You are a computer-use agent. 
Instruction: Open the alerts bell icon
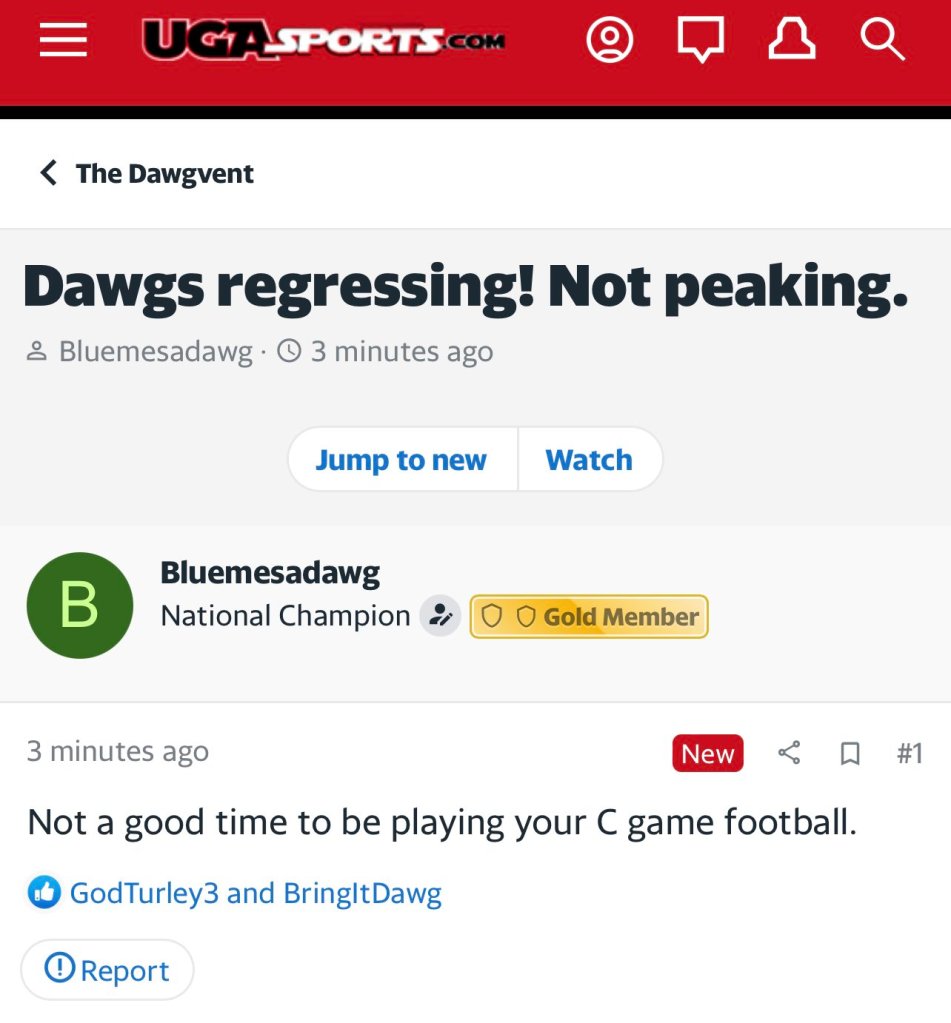coord(791,41)
